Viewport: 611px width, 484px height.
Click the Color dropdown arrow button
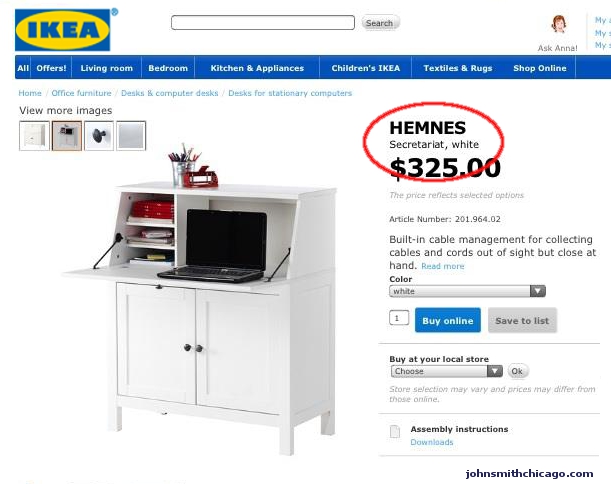pyautogui.click(x=537, y=291)
